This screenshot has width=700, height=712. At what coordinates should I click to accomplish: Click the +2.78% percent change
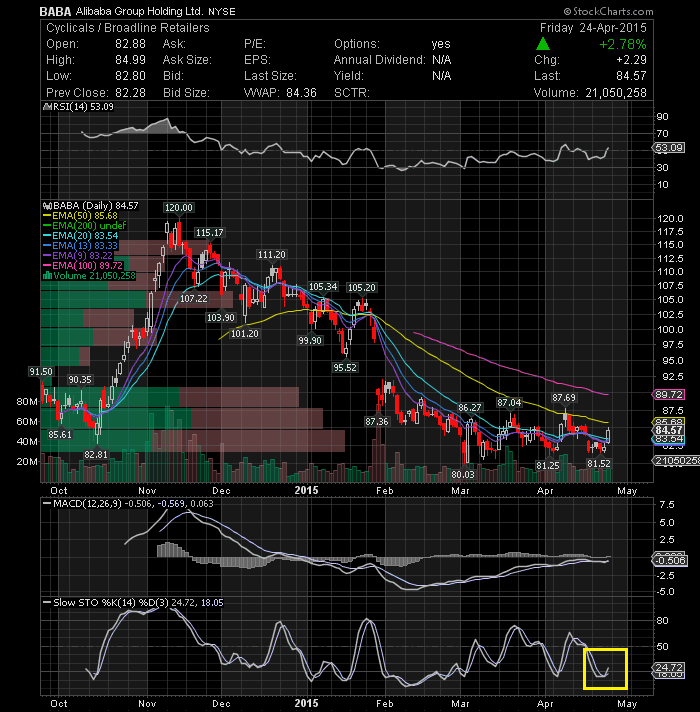coord(622,44)
